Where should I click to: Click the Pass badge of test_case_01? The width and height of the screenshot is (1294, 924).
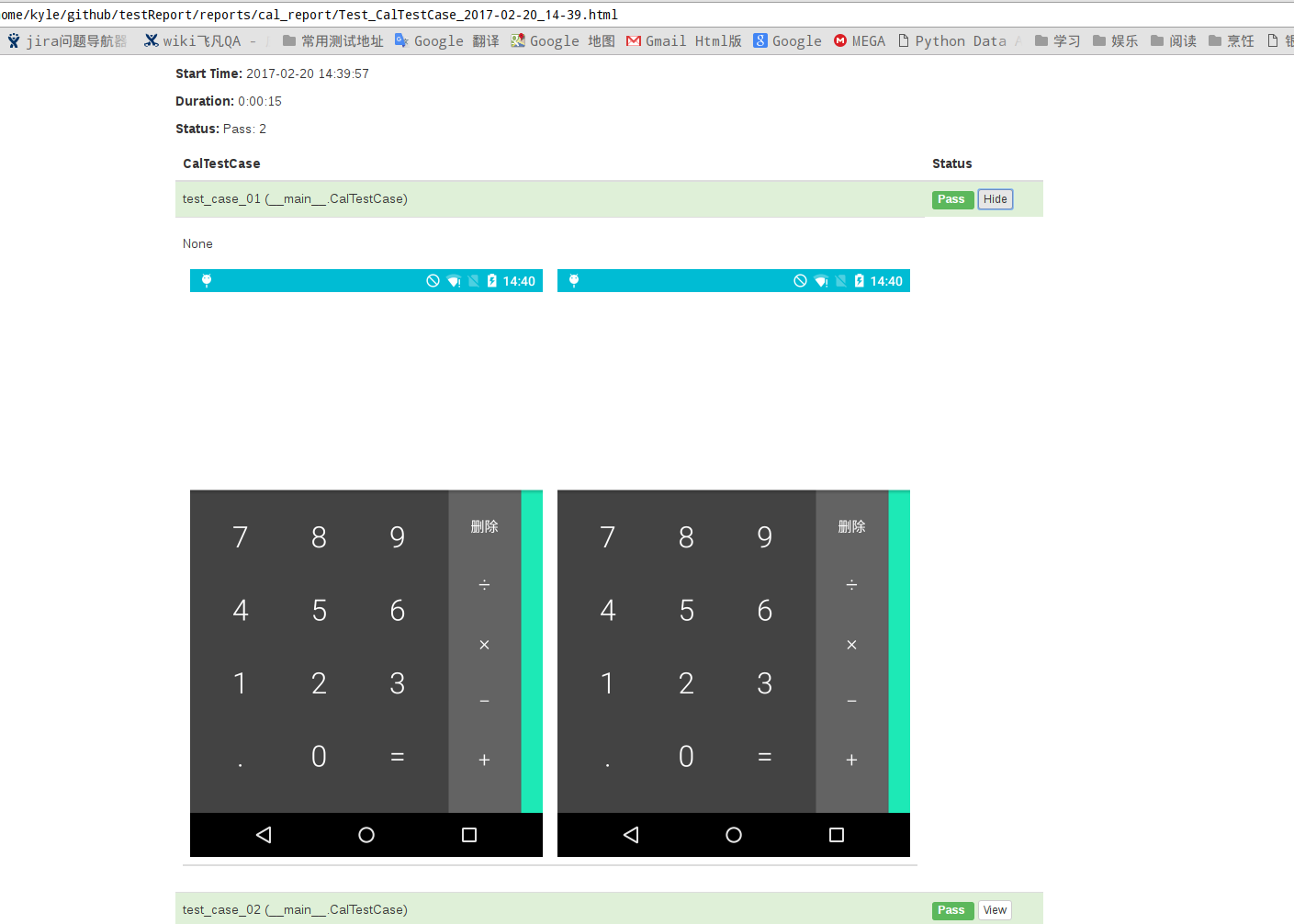click(952, 199)
